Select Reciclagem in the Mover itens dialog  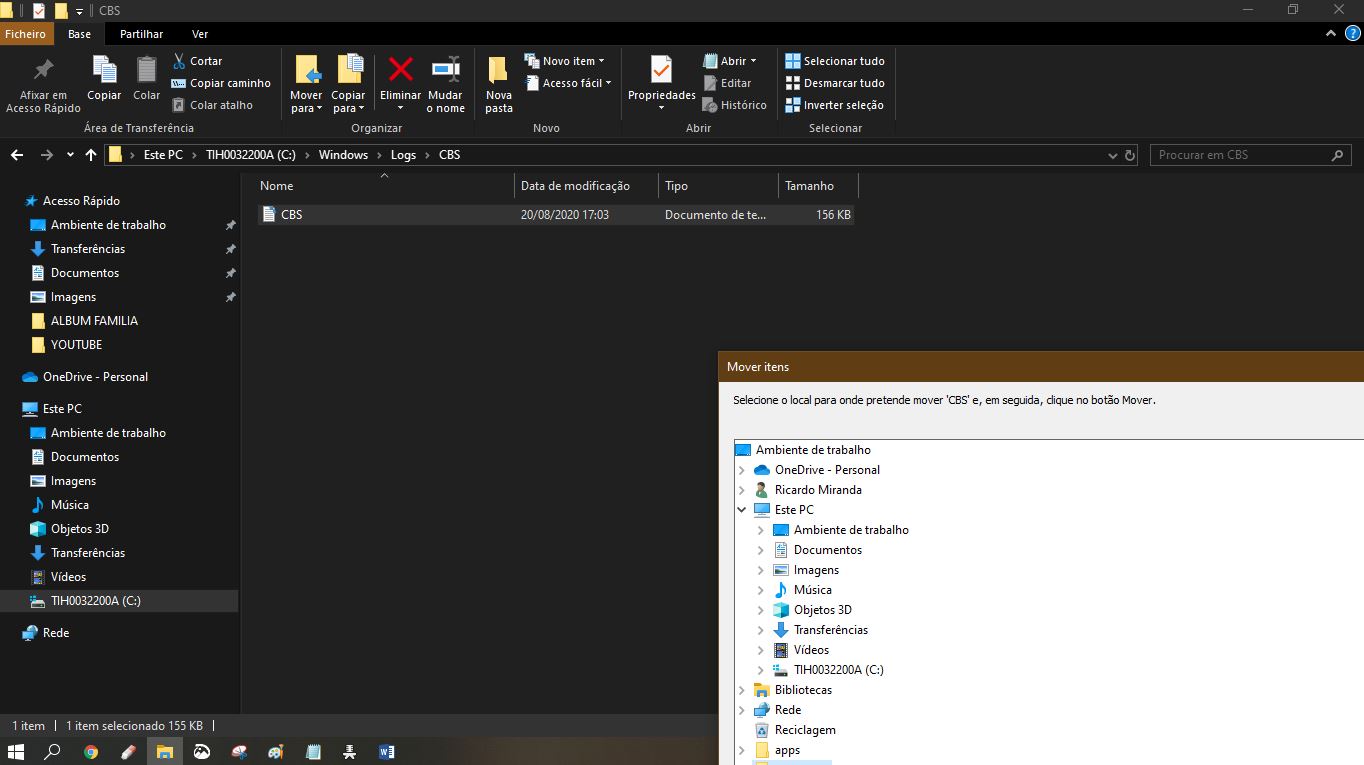[805, 730]
